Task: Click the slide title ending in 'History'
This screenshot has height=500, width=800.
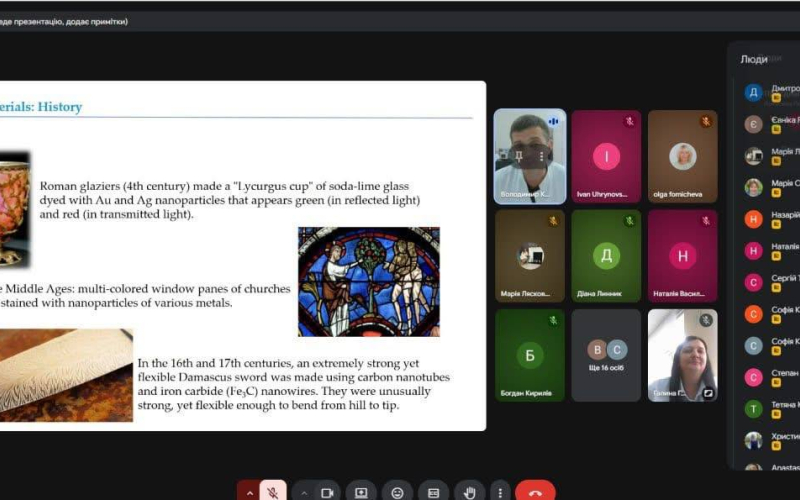Action: tap(41, 107)
